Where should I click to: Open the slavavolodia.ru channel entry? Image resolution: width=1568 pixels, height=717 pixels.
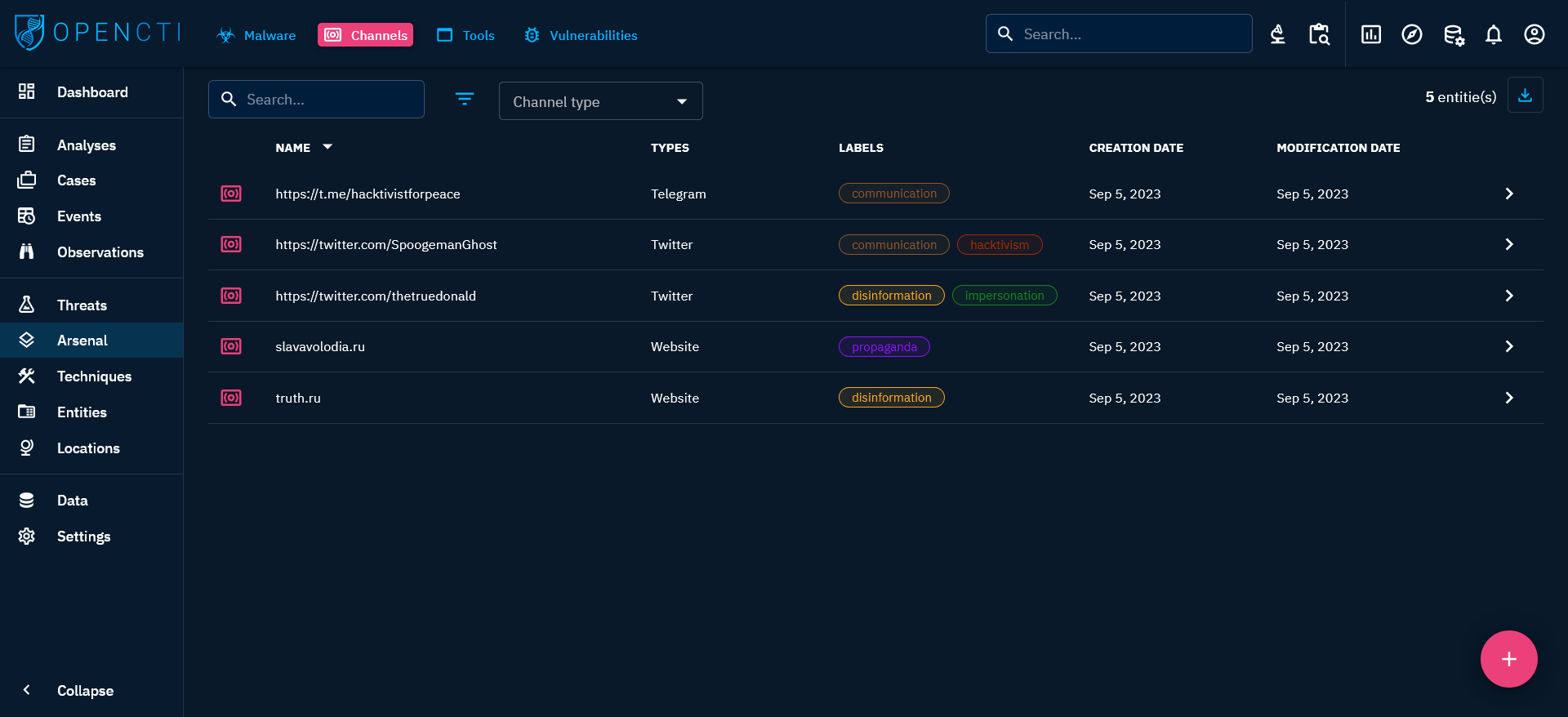tap(320, 346)
